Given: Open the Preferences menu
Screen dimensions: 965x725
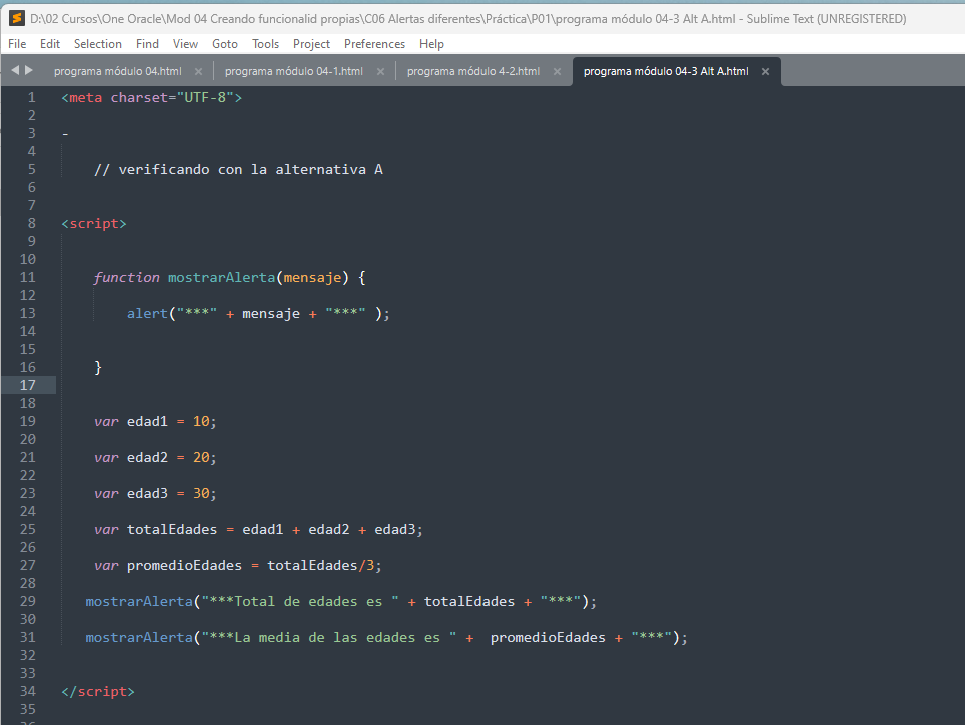Looking at the screenshot, I should (374, 44).
